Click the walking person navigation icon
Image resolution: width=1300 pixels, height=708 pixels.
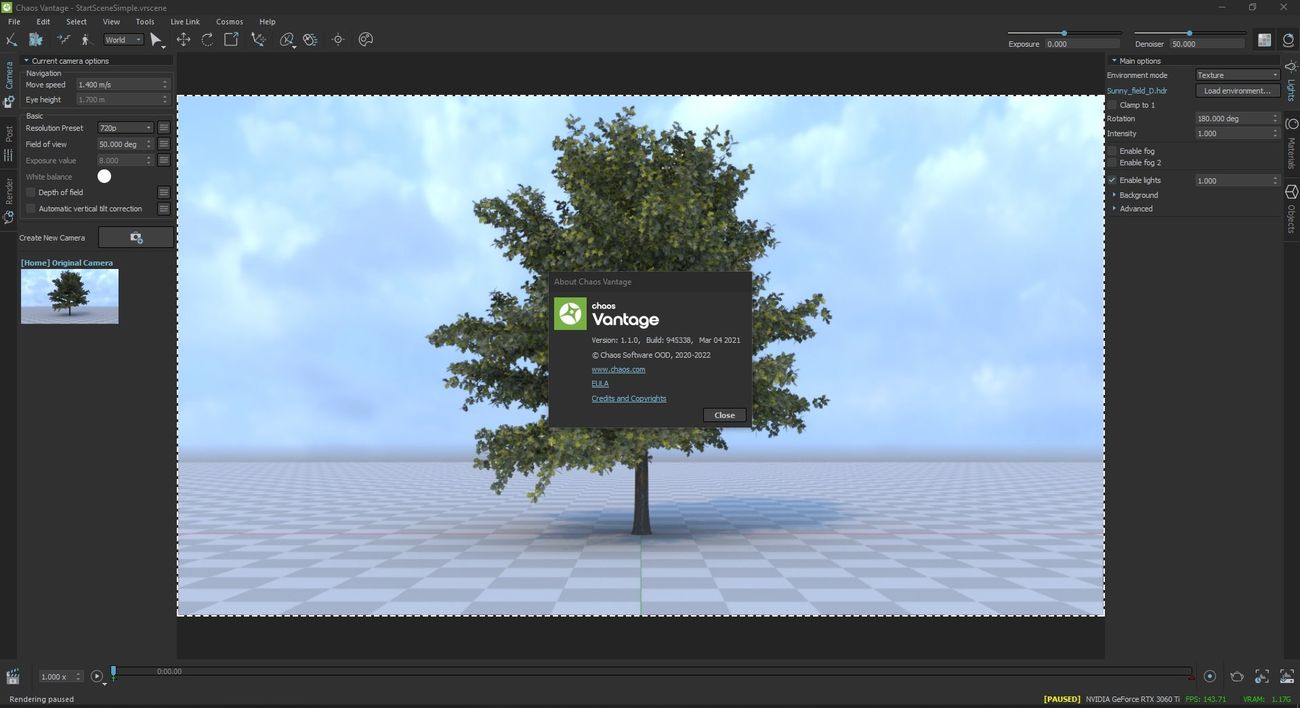tap(85, 40)
